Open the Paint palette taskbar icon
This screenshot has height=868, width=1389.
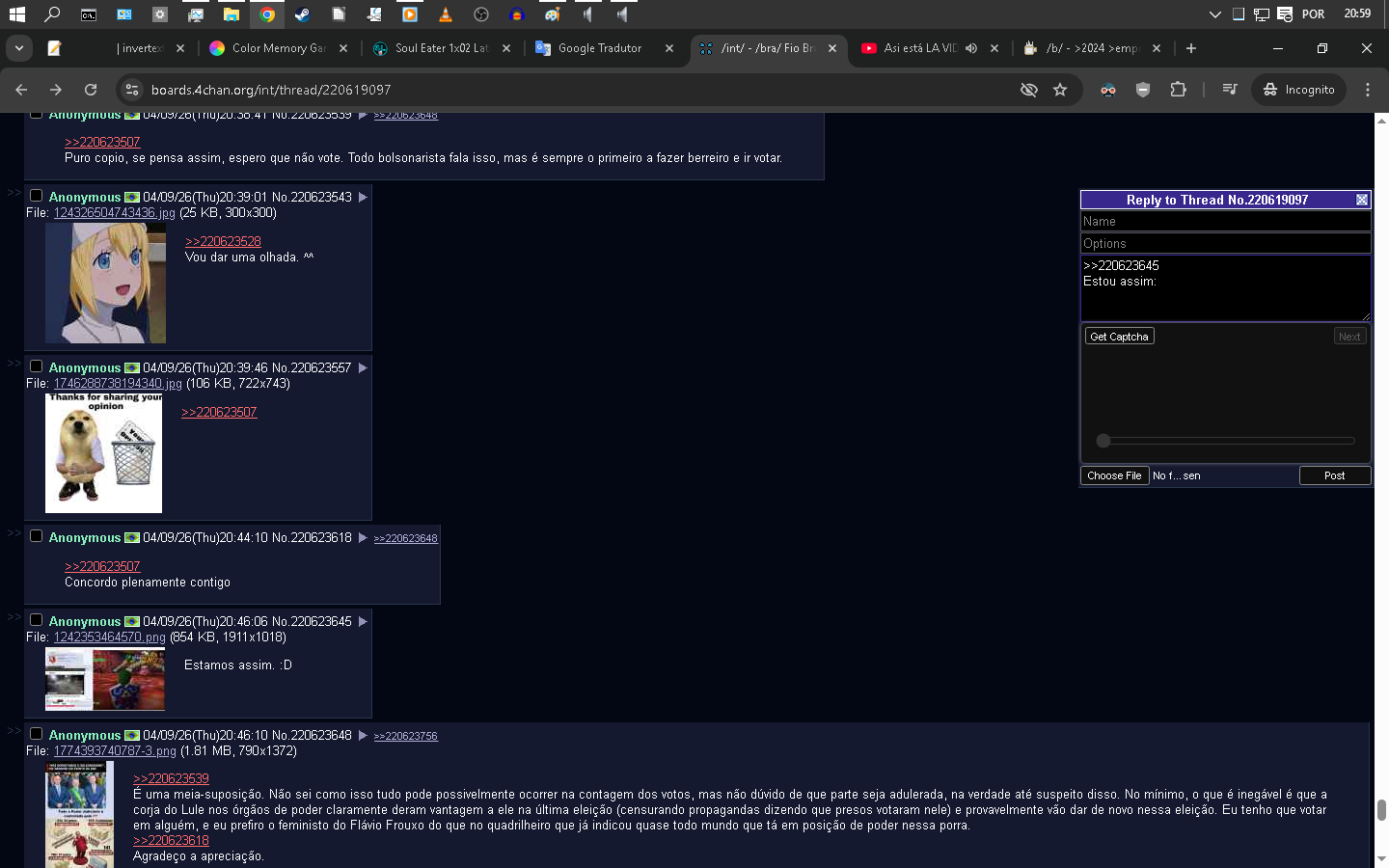pyautogui.click(x=552, y=14)
